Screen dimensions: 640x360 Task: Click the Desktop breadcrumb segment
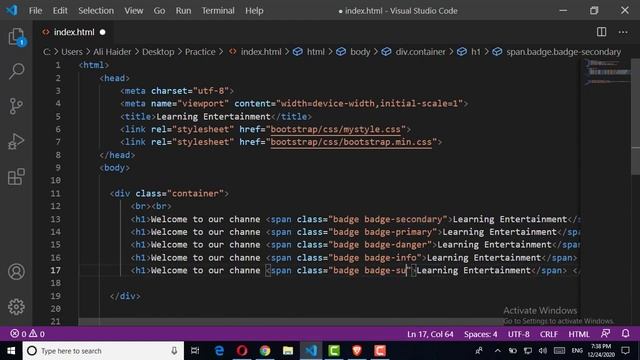click(158, 52)
